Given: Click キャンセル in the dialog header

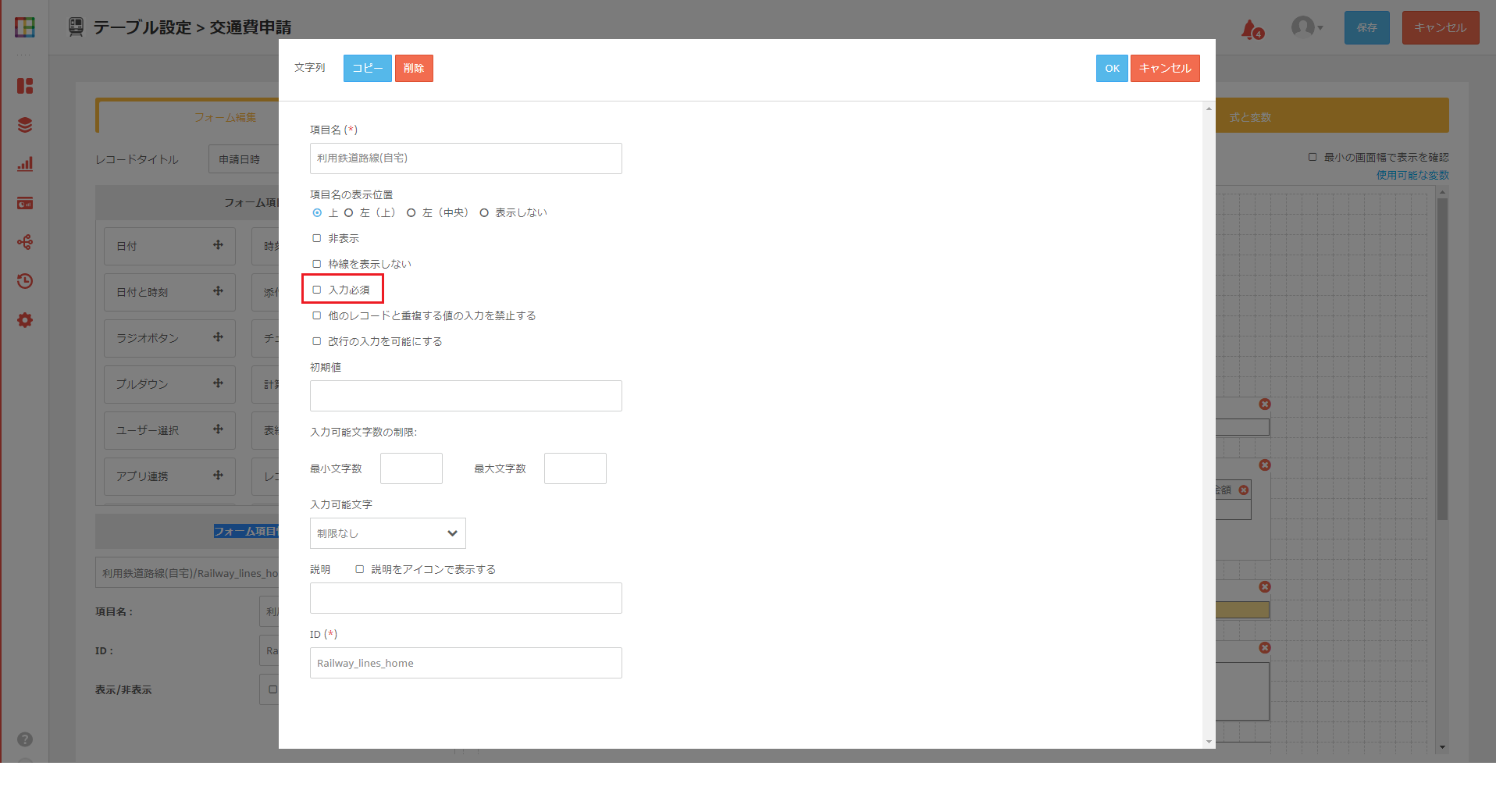Looking at the screenshot, I should coord(1165,69).
